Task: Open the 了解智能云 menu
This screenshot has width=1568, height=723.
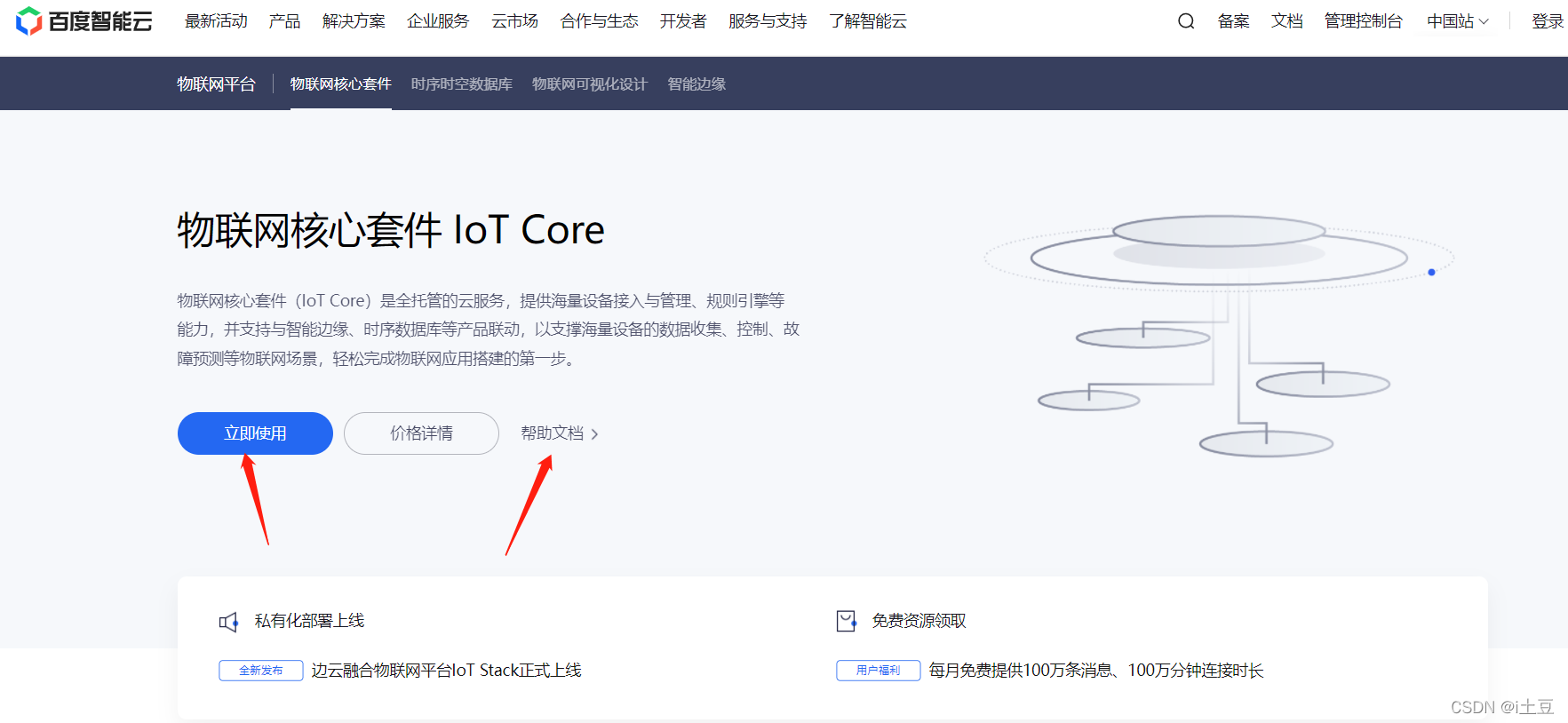Action: [868, 21]
